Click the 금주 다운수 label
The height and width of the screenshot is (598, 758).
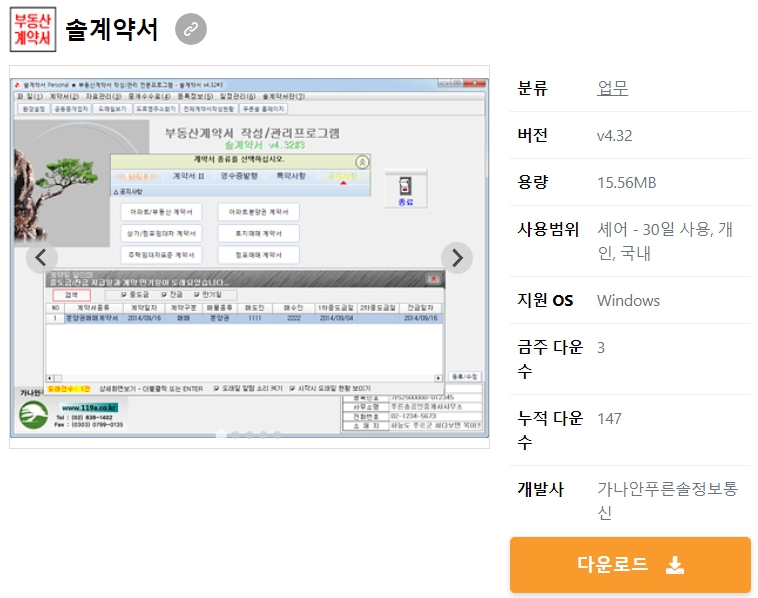click(550, 359)
